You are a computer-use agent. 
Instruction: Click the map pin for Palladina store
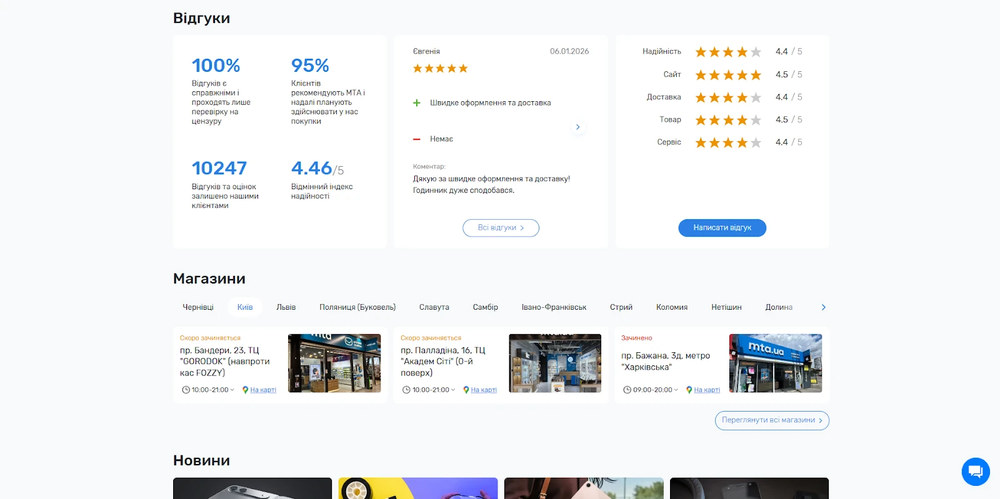click(466, 390)
